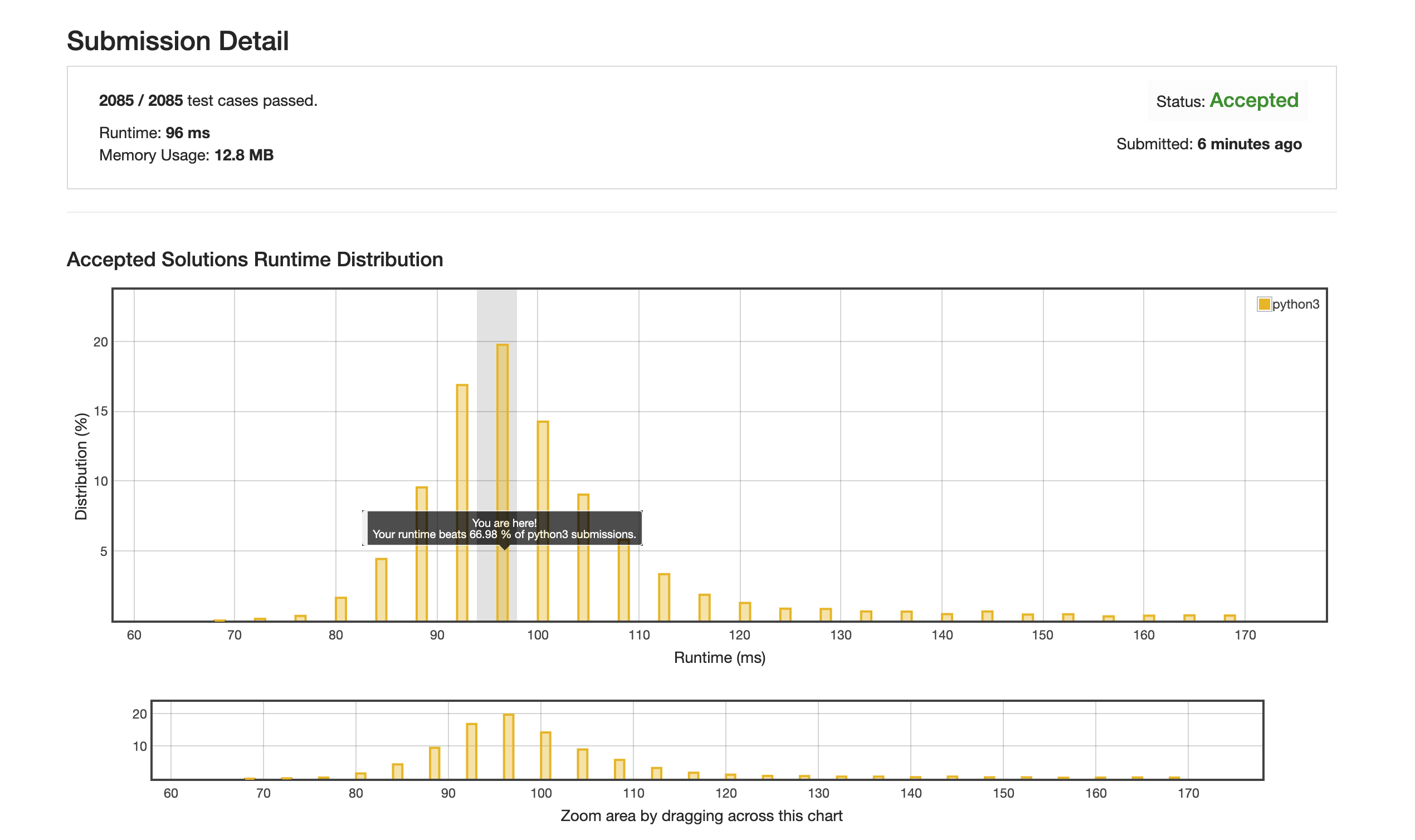The width and height of the screenshot is (1415, 840).
Task: Click the Submission Detail heading
Action: click(178, 41)
